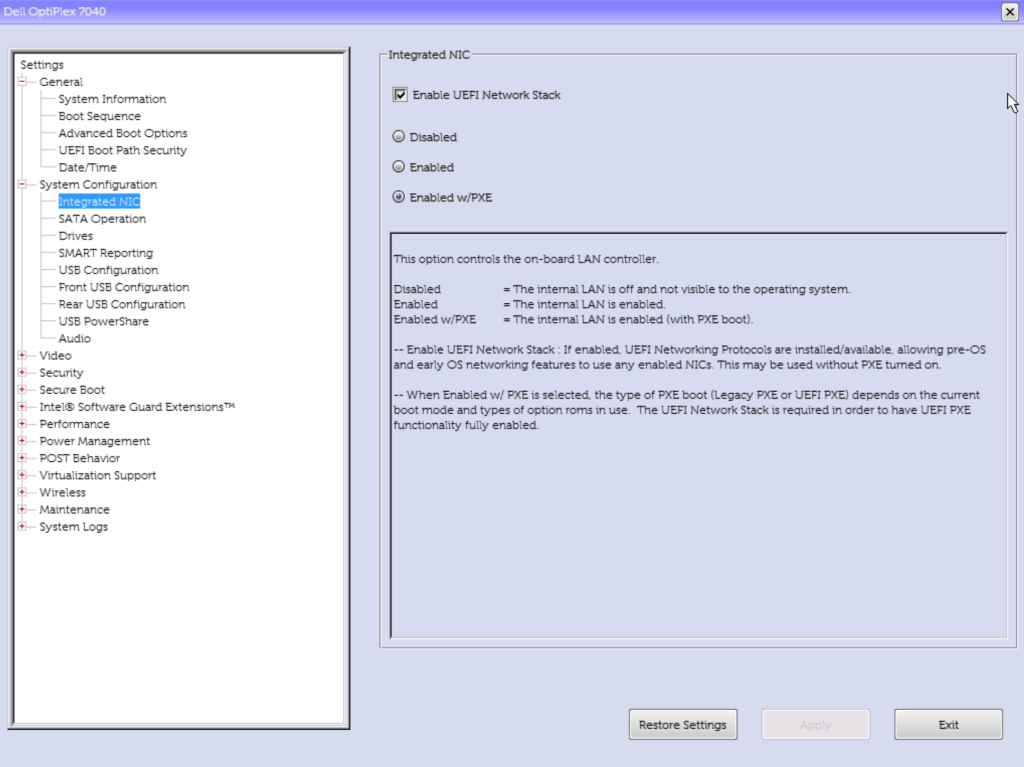
Task: Select the Enabled radio option
Action: pos(398,167)
